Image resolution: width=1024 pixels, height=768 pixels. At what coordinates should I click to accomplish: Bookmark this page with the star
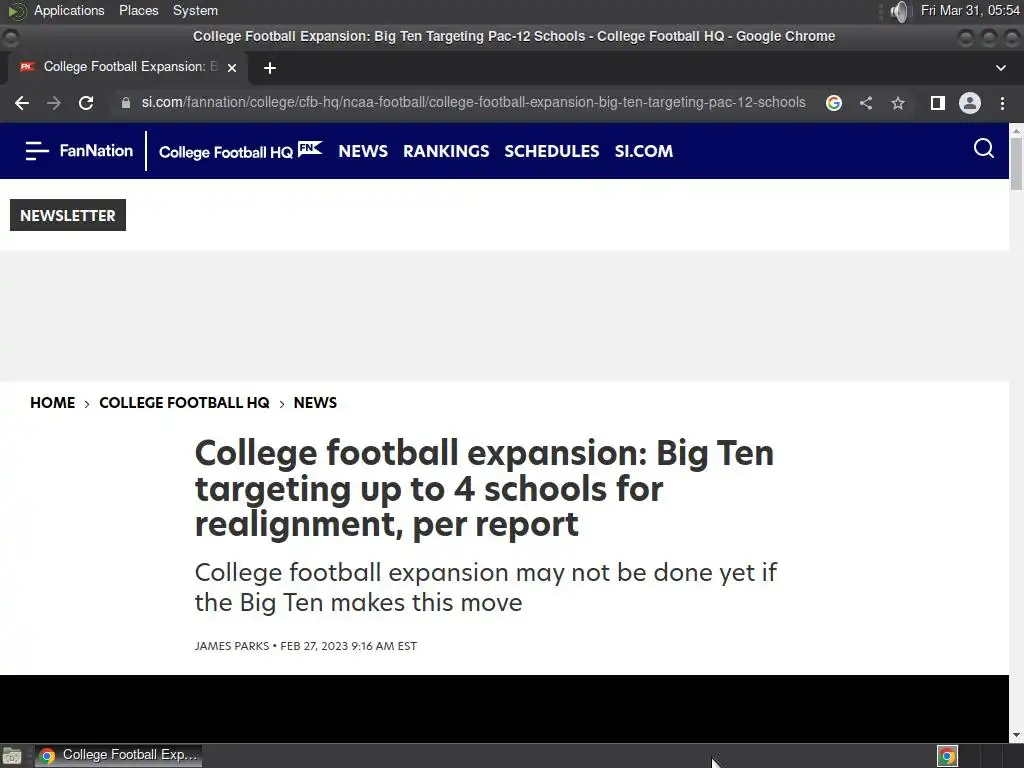point(898,103)
